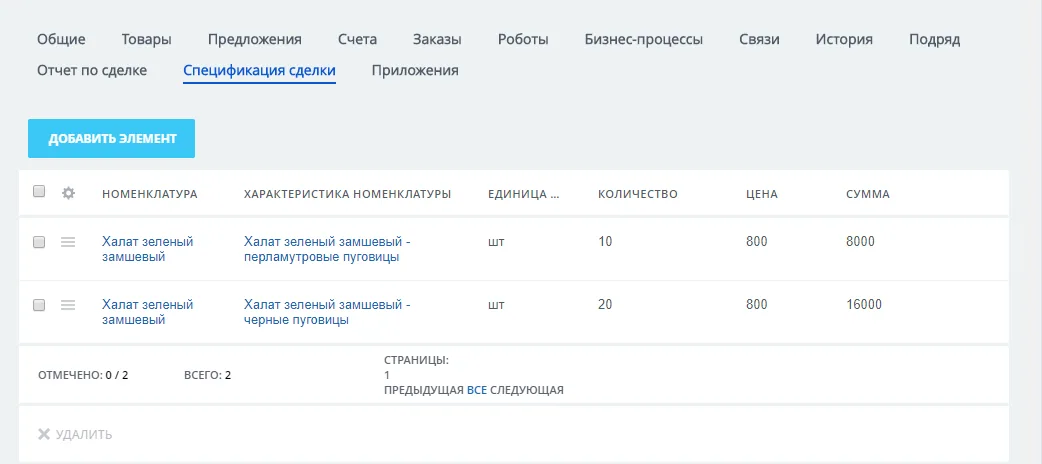Click the Все pagination link
The image size is (1042, 464).
pos(476,390)
